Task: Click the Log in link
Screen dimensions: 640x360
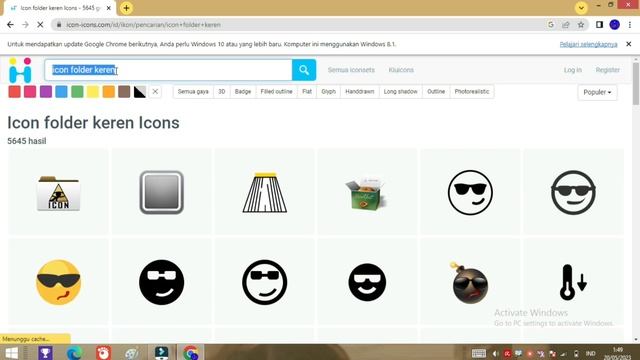Action: point(573,70)
